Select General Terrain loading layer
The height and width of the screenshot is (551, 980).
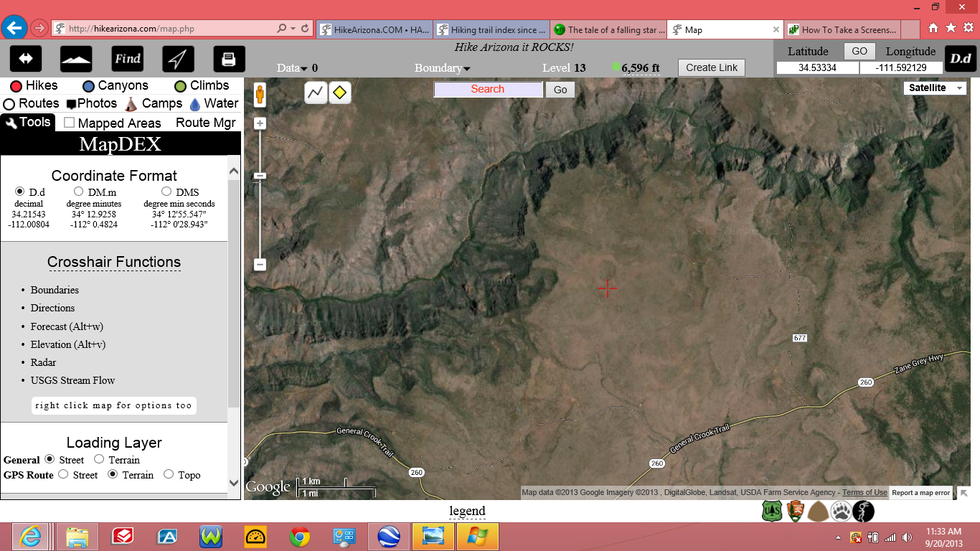(99, 459)
